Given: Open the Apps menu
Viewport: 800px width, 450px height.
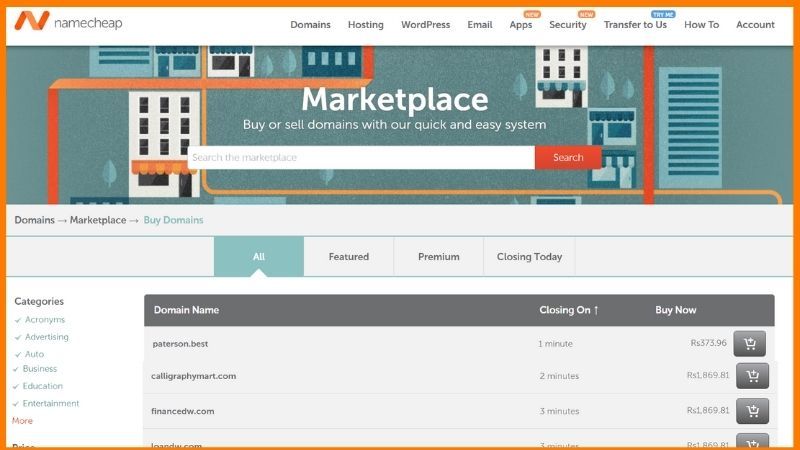Looking at the screenshot, I should coord(520,24).
